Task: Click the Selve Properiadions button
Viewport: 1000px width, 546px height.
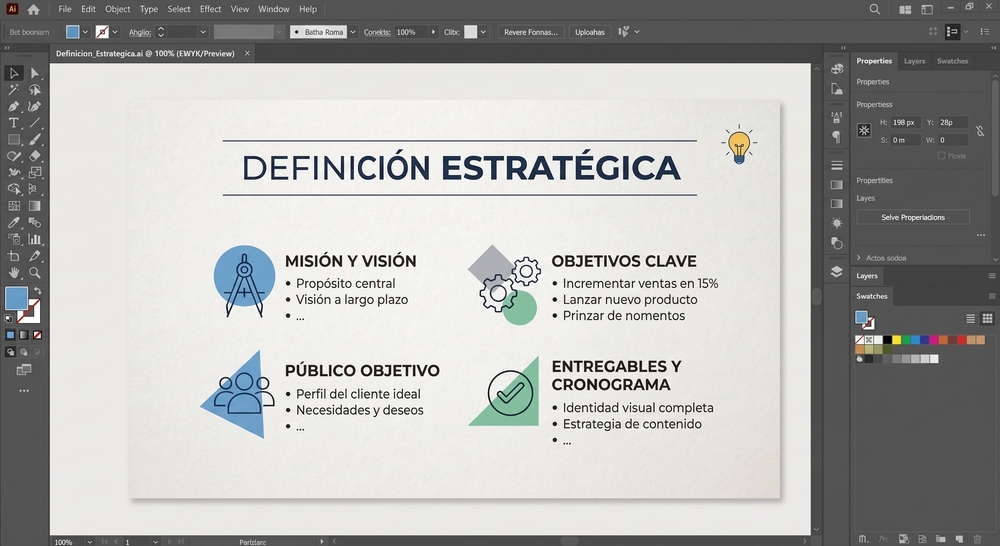Action: tap(913, 218)
